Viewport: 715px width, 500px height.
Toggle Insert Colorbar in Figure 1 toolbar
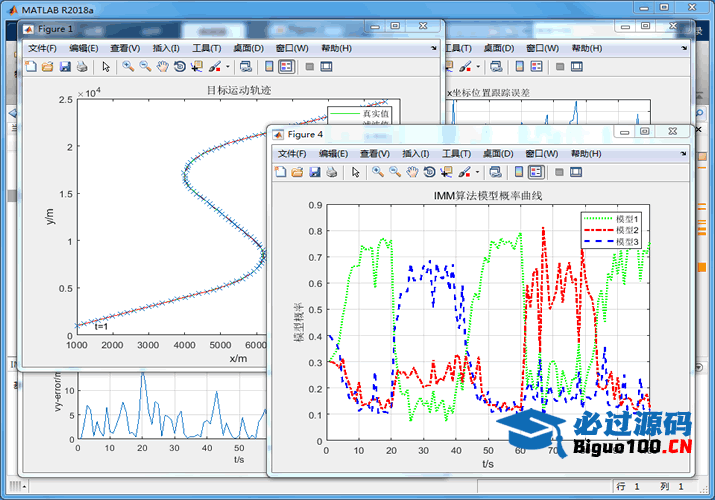click(269, 67)
